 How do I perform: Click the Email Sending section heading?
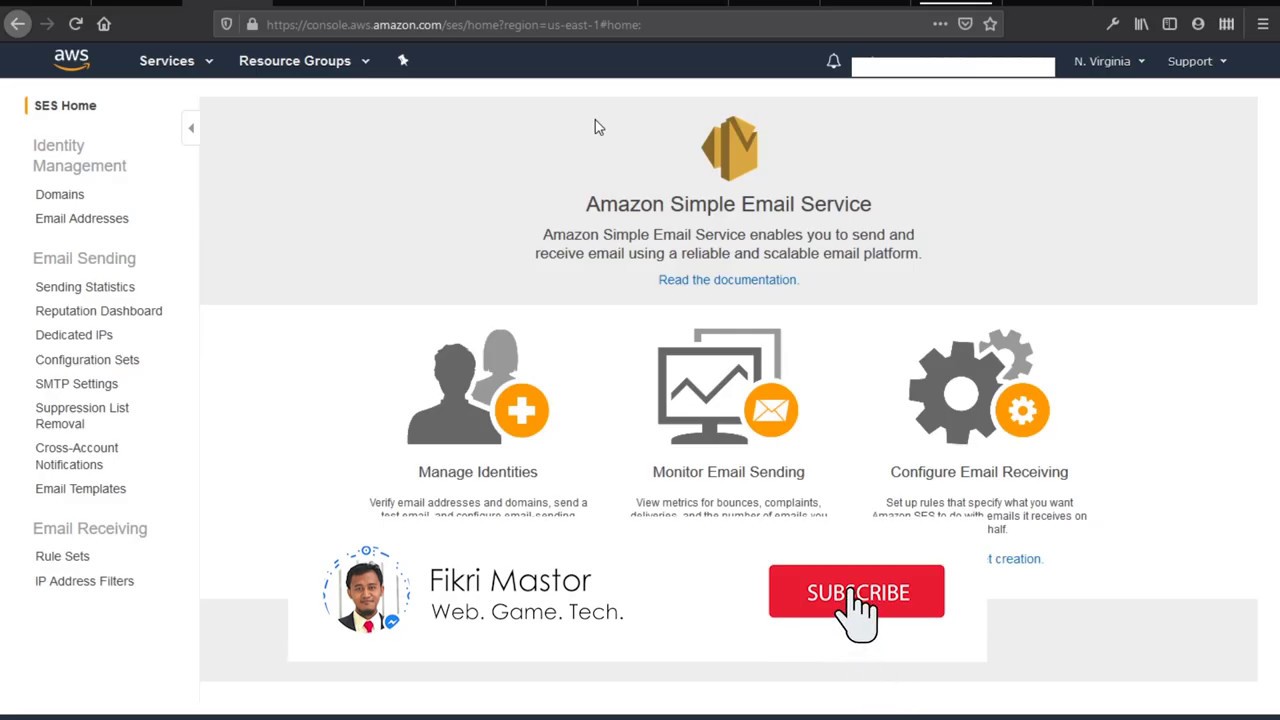click(84, 258)
